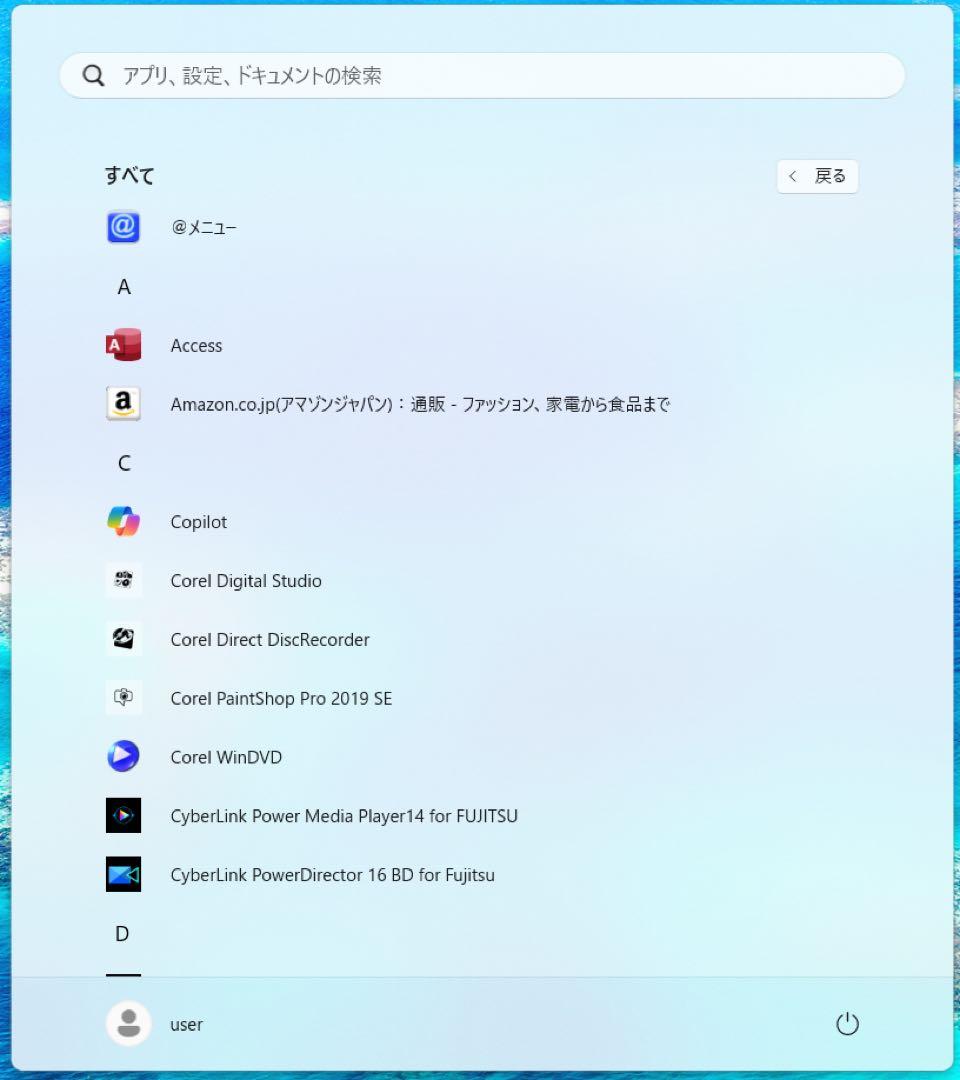Click "CyberLink Power Media Player14 for FUJITSU"
Image resolution: width=960 pixels, height=1080 pixels.
click(344, 816)
